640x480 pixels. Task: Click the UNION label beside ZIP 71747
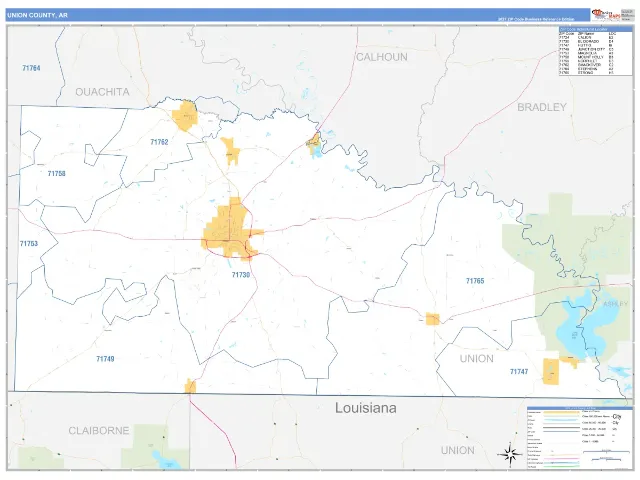(477, 359)
